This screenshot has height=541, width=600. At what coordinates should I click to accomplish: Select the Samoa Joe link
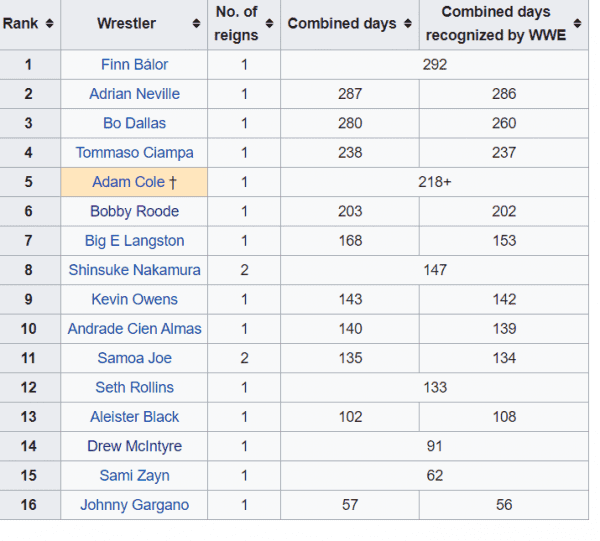(134, 358)
